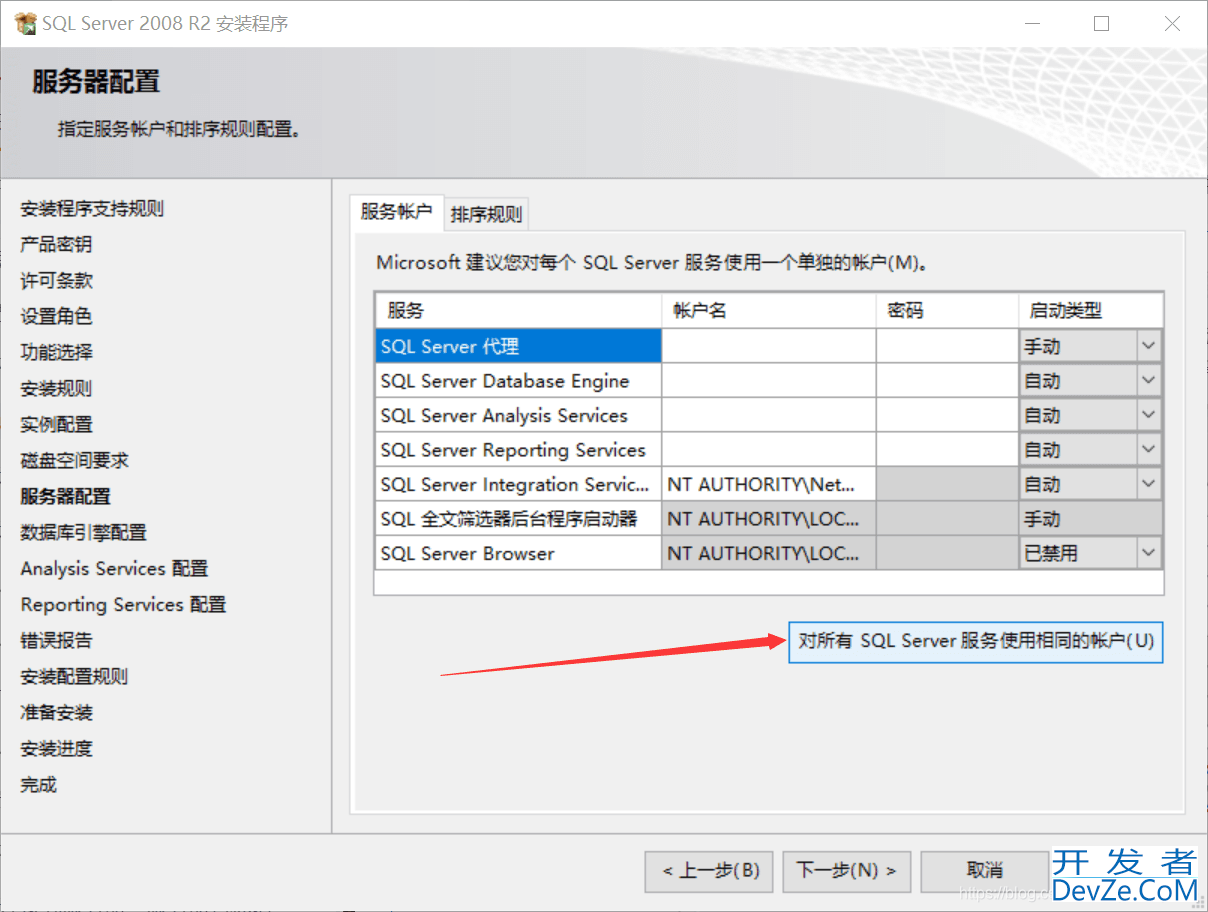Click account cell of SQL Server Browser row
1208x912 pixels.
point(769,553)
